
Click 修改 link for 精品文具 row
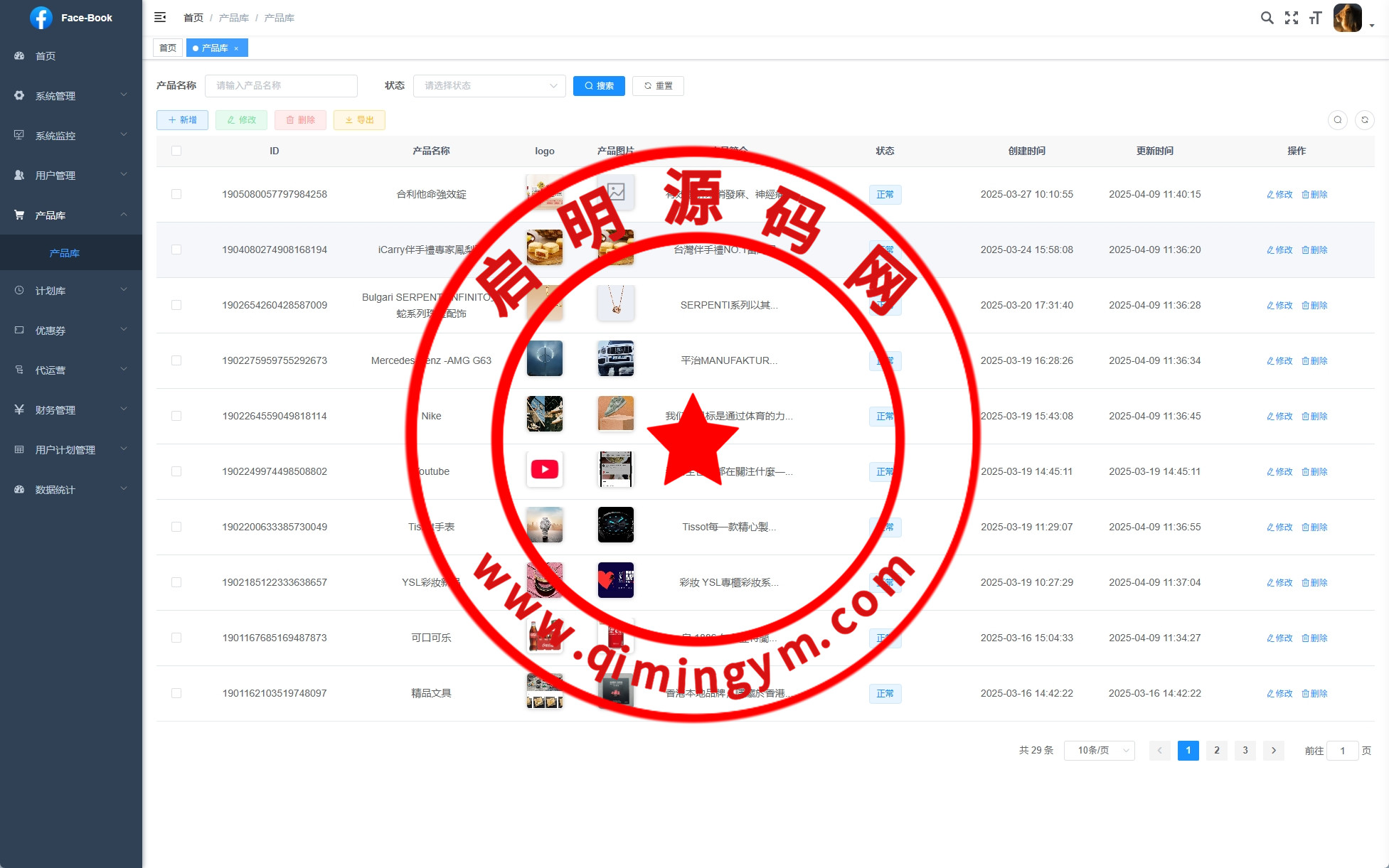1279,693
